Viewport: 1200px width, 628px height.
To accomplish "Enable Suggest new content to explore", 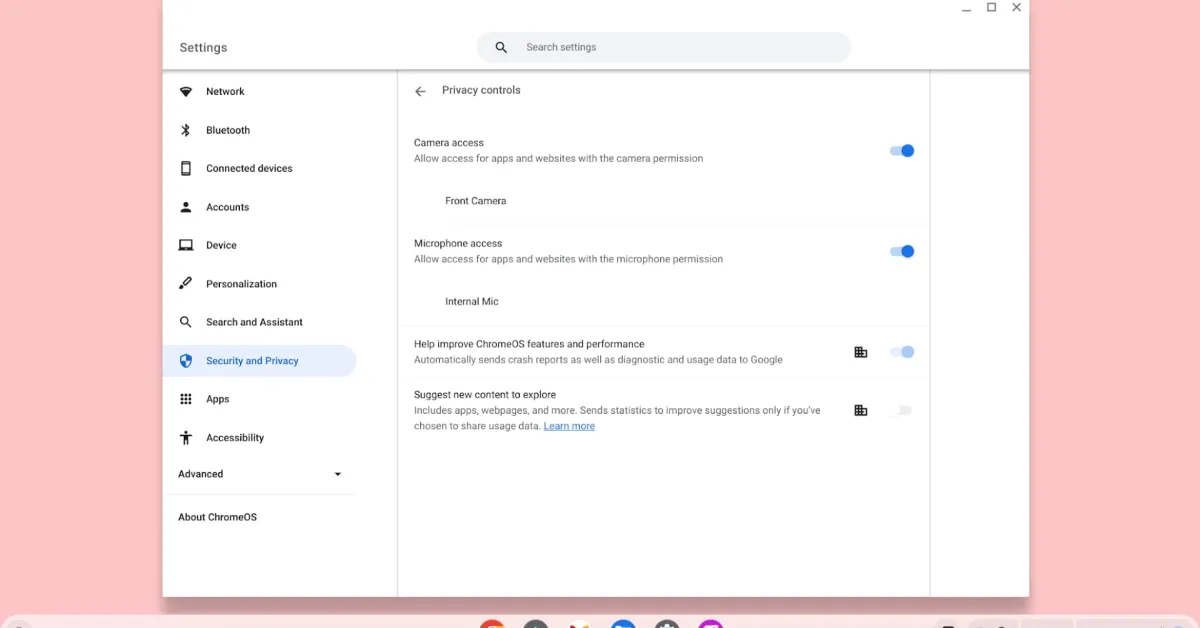I will pyautogui.click(x=903, y=410).
